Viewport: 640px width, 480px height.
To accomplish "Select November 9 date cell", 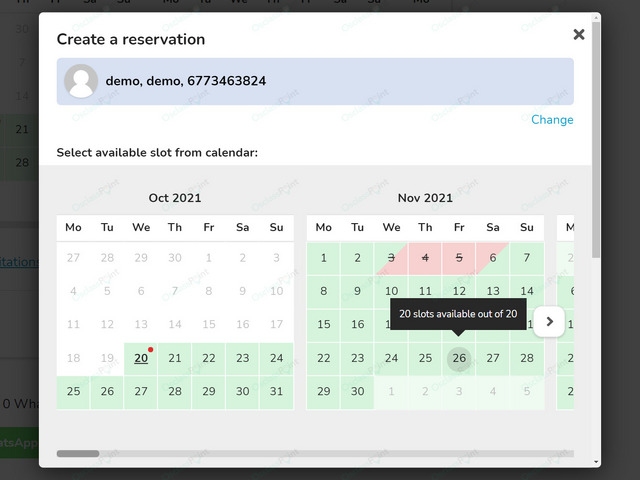I will pyautogui.click(x=358, y=291).
